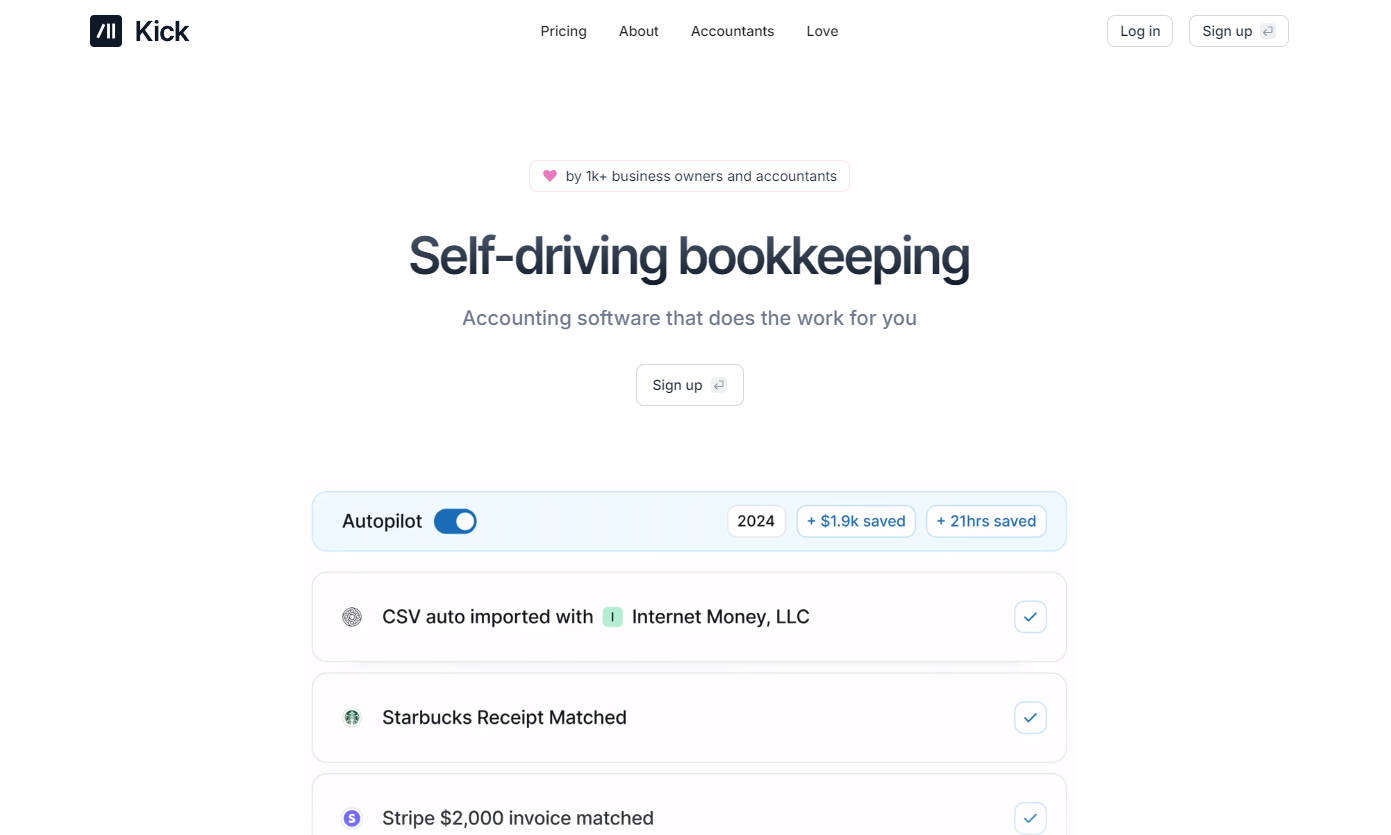Open the Love page link
Screen dimensions: 1391x835
click(x=822, y=31)
